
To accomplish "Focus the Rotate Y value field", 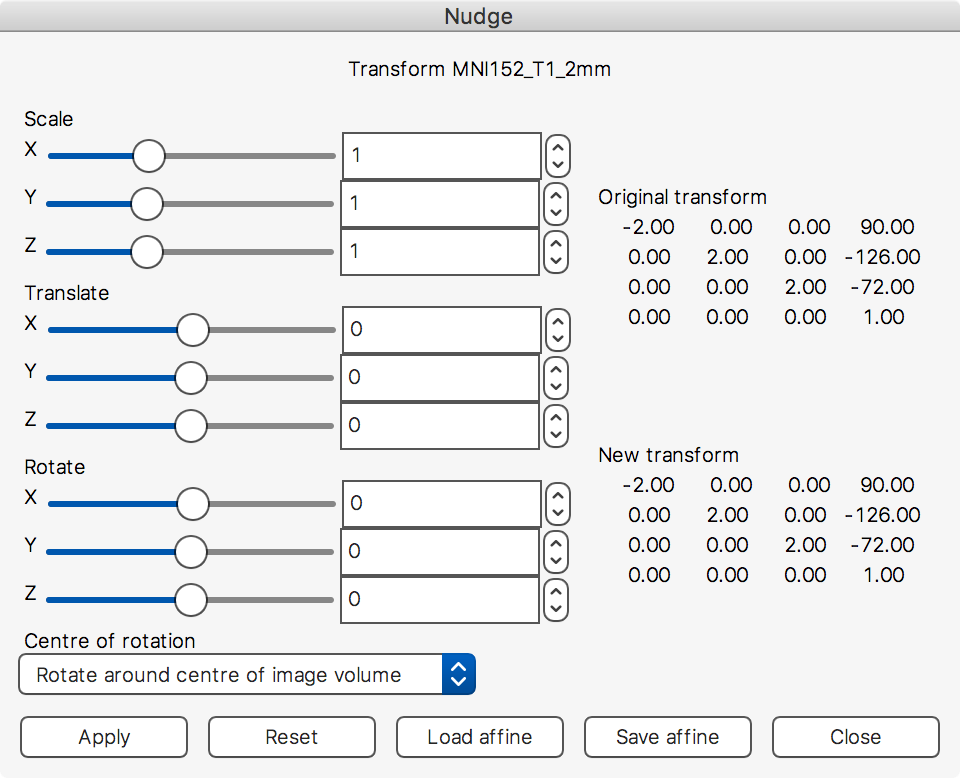I will [x=441, y=551].
